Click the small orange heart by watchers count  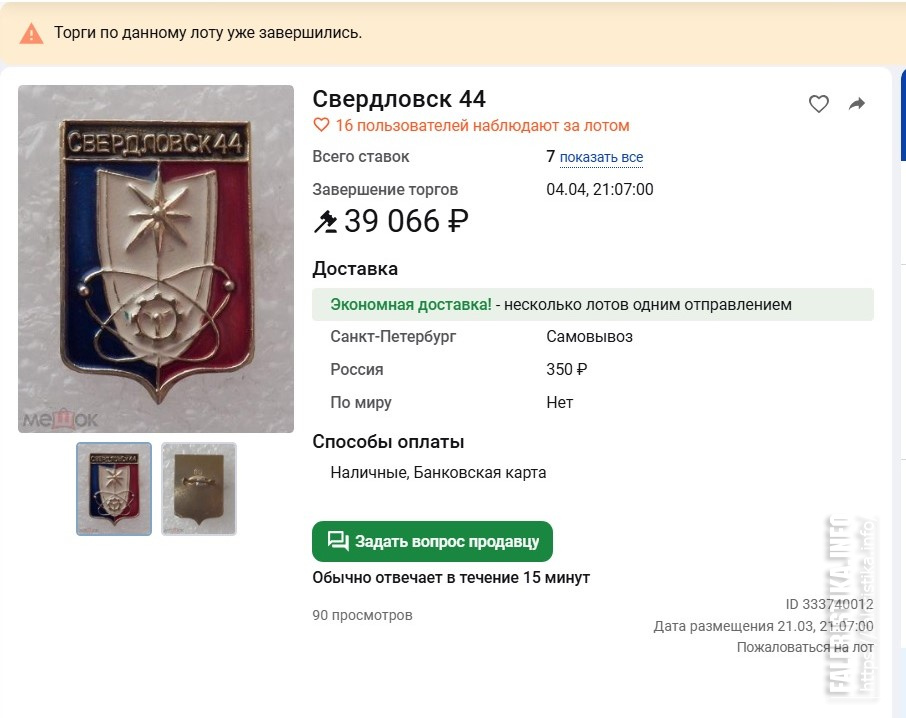[321, 126]
